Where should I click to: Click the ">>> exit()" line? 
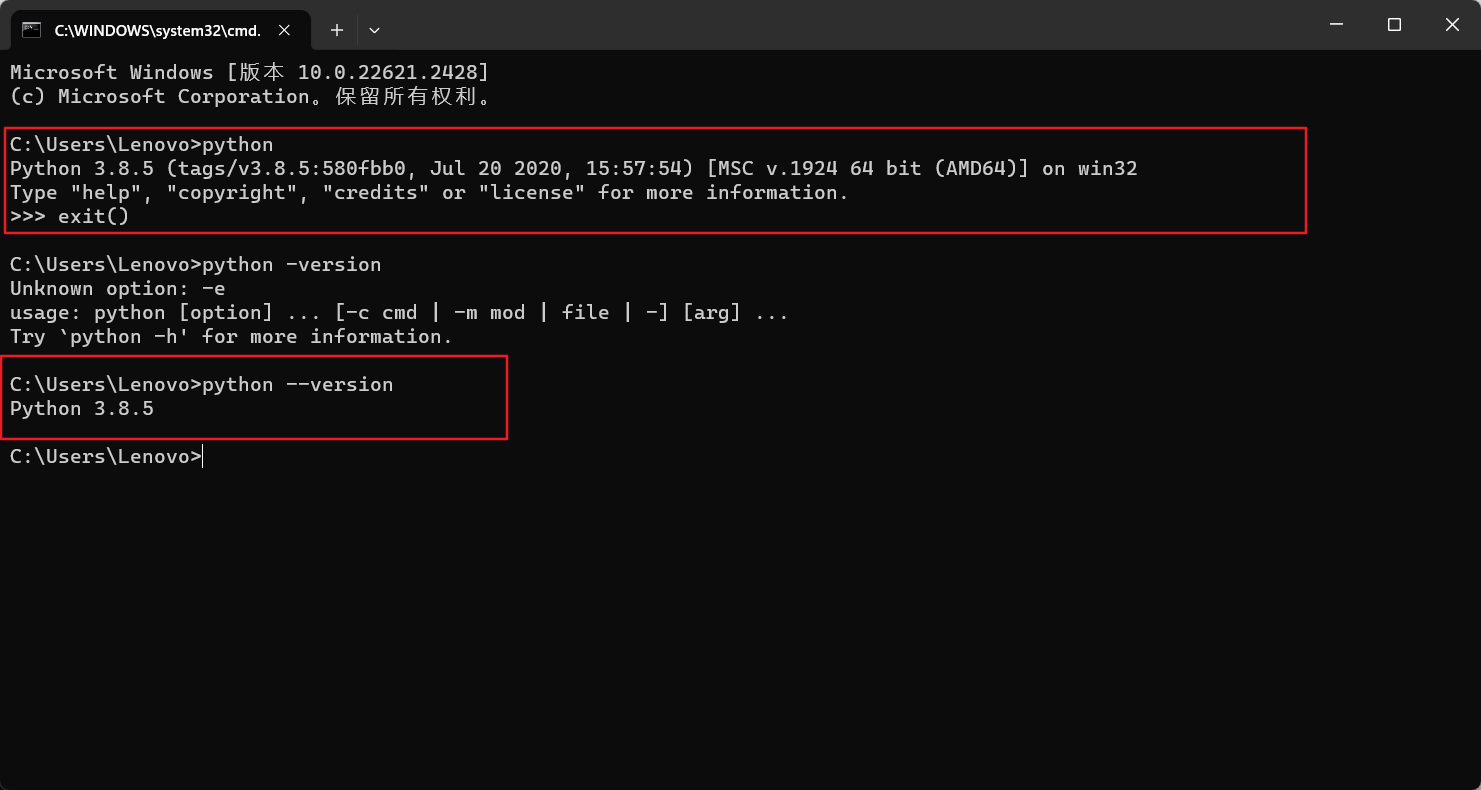coord(70,217)
